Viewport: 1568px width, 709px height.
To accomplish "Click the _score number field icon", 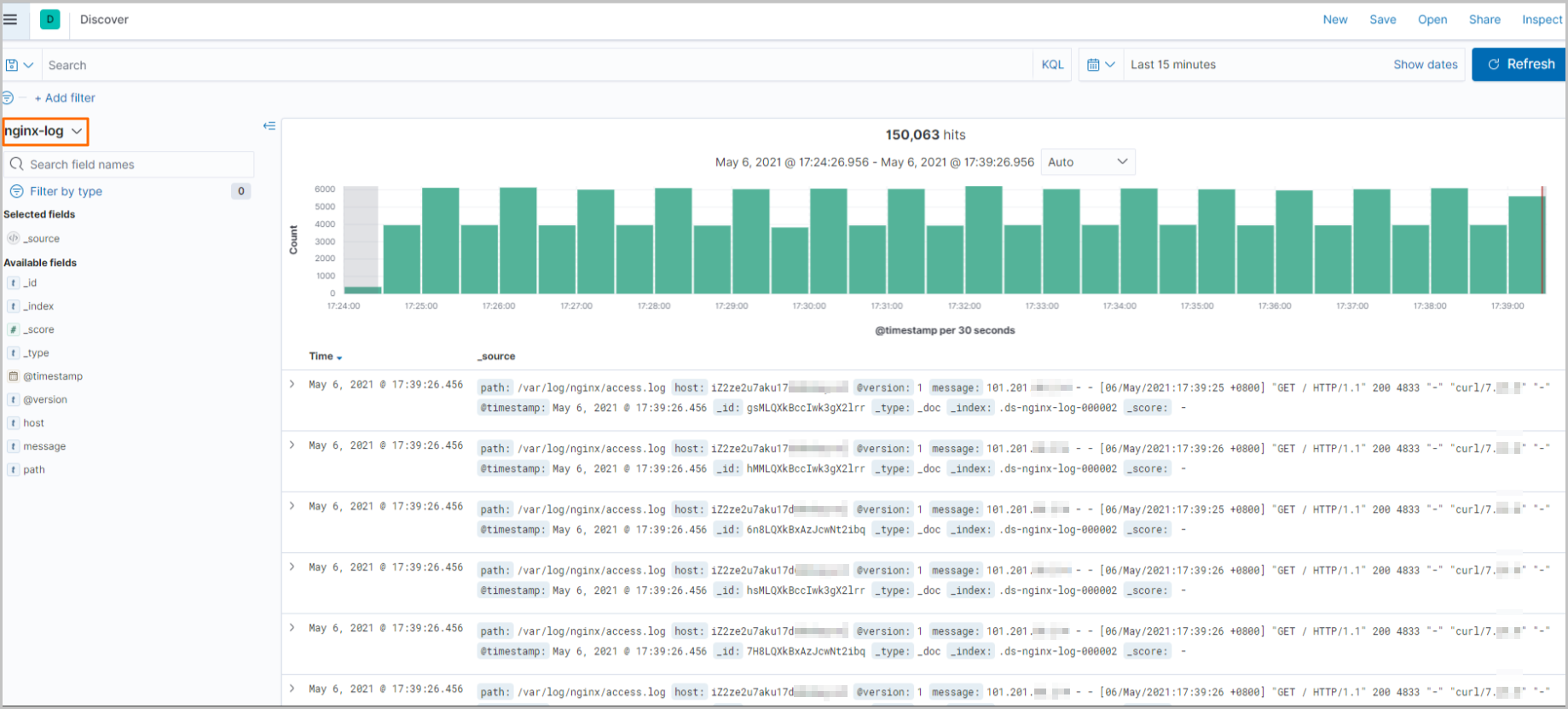I will tap(14, 329).
